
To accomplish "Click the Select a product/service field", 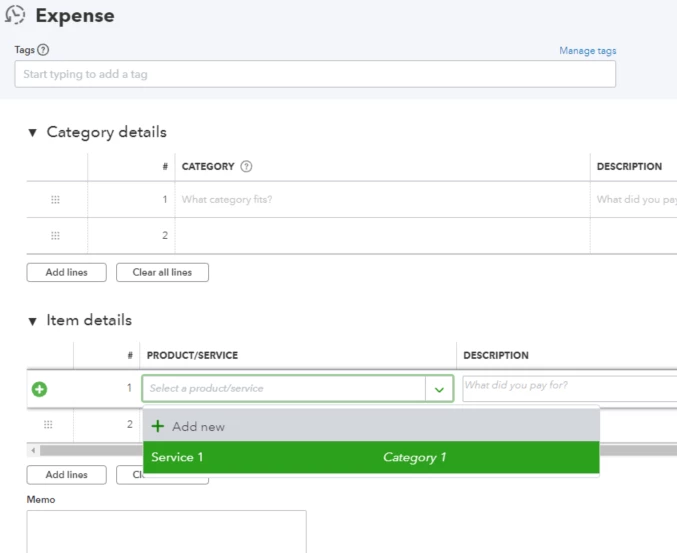I will 284,389.
